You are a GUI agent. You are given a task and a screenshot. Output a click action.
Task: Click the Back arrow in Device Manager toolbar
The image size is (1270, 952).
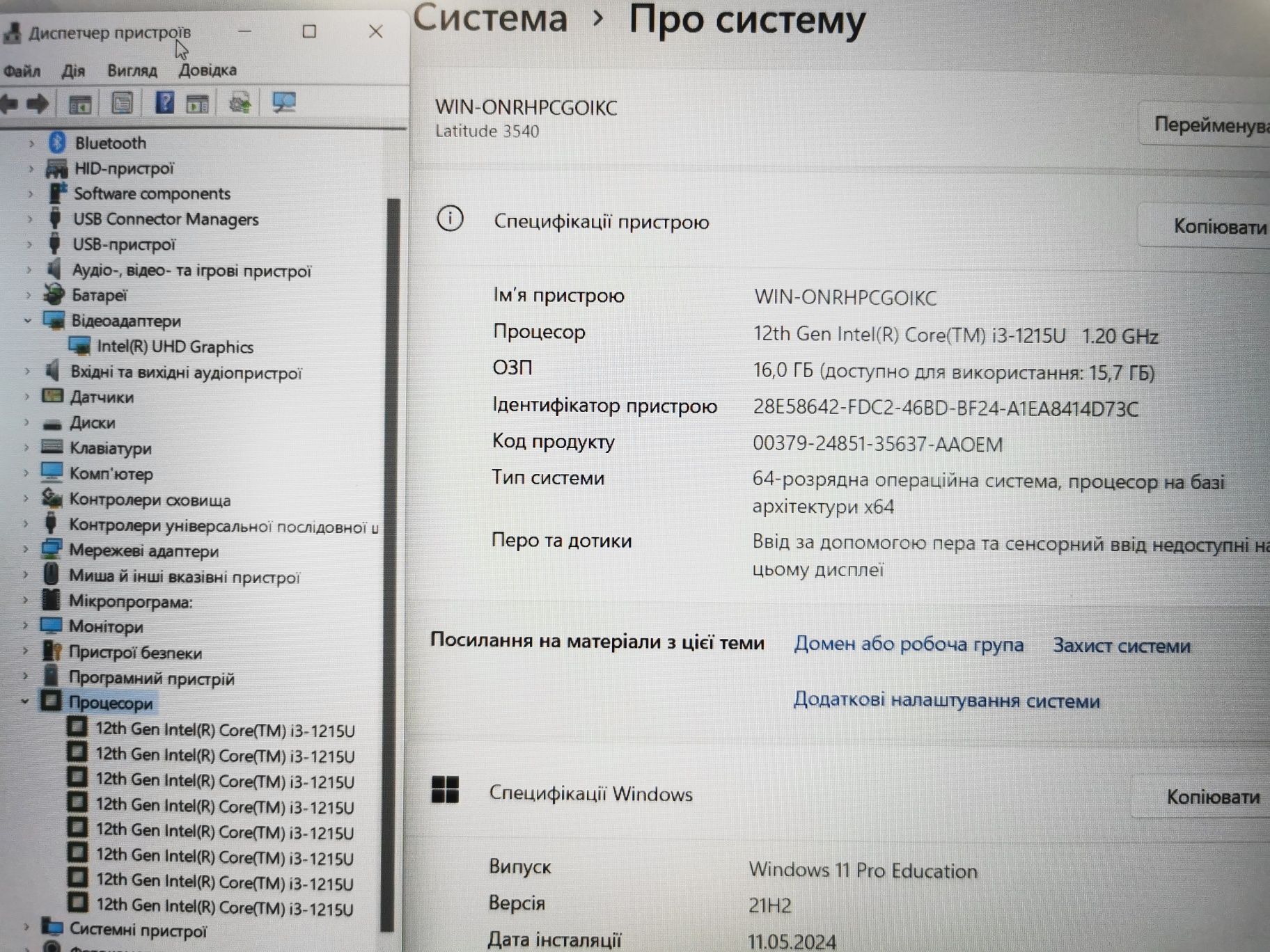(x=9, y=104)
